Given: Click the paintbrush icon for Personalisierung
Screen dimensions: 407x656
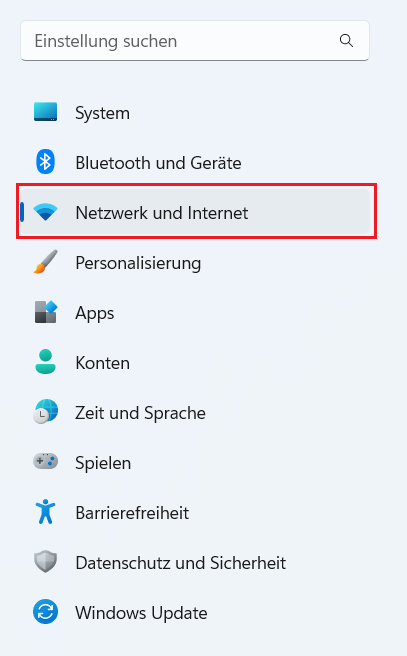Looking at the screenshot, I should pyautogui.click(x=45, y=262).
